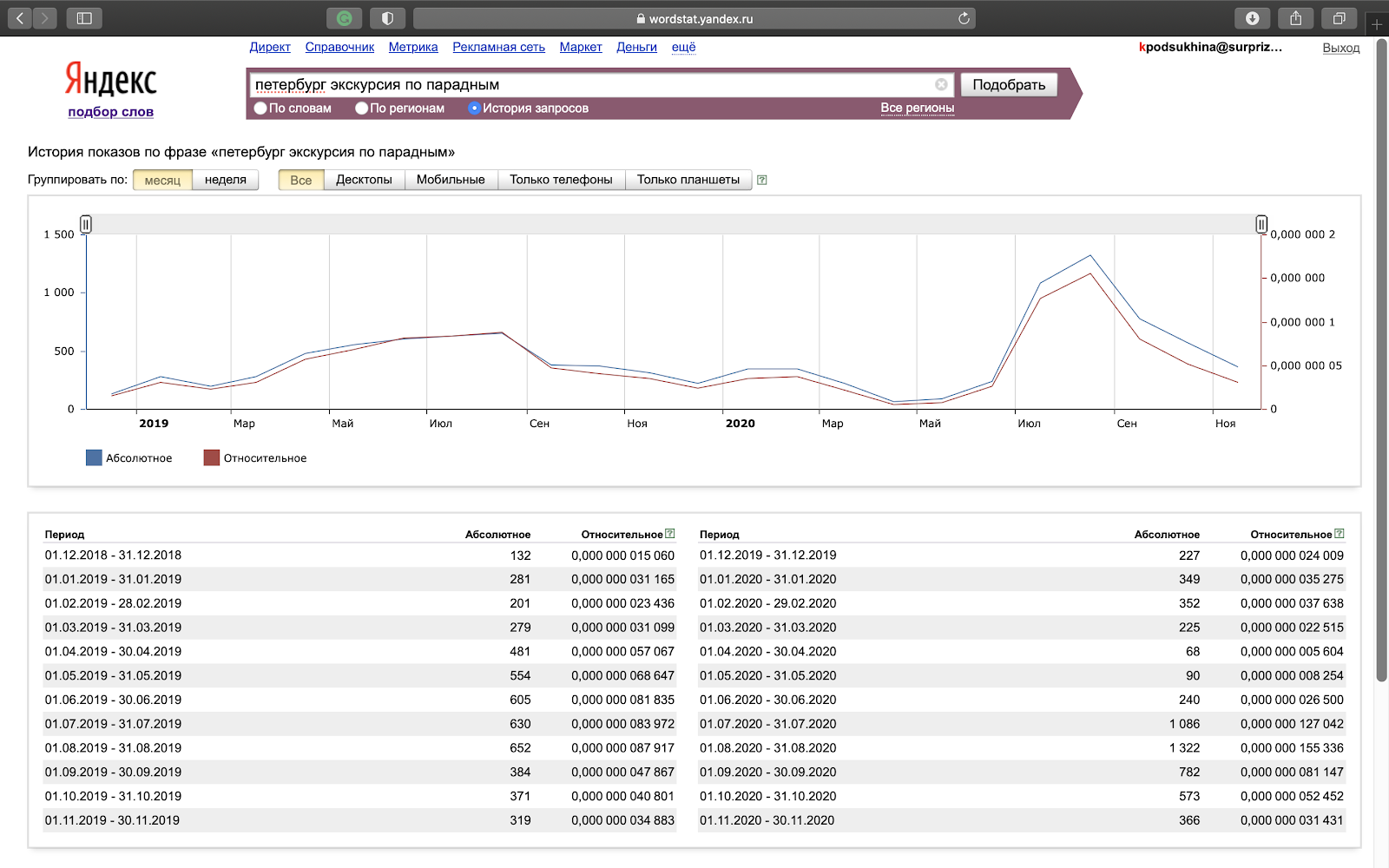Viewport: 1389px width, 868px height.
Task: Click the help icon beside device tabs
Action: 761,180
